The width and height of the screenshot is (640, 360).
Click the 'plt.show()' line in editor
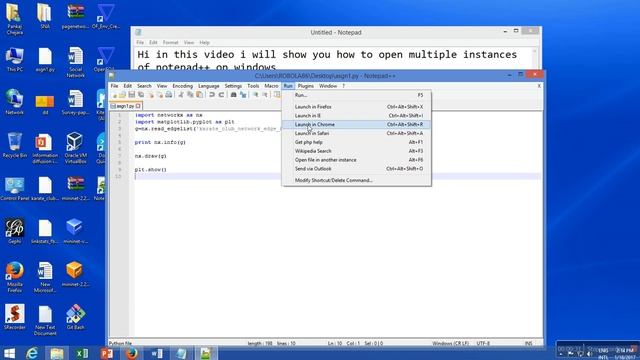[x=151, y=169]
